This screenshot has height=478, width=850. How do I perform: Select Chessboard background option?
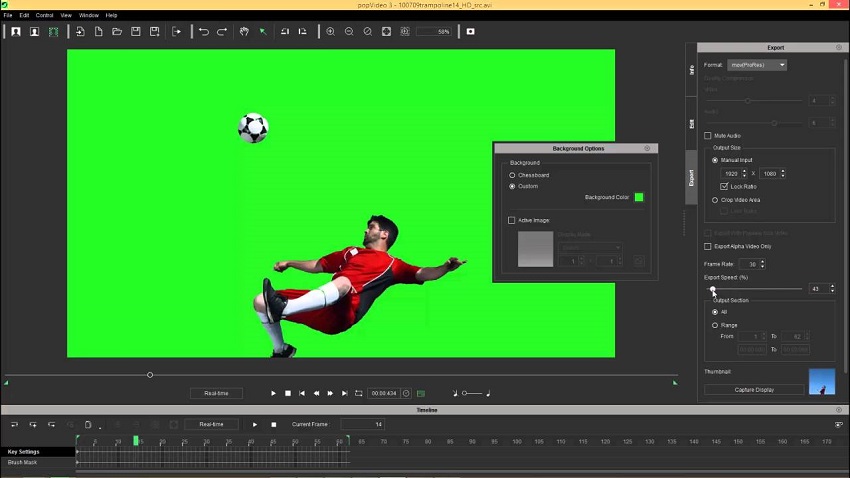click(x=512, y=176)
